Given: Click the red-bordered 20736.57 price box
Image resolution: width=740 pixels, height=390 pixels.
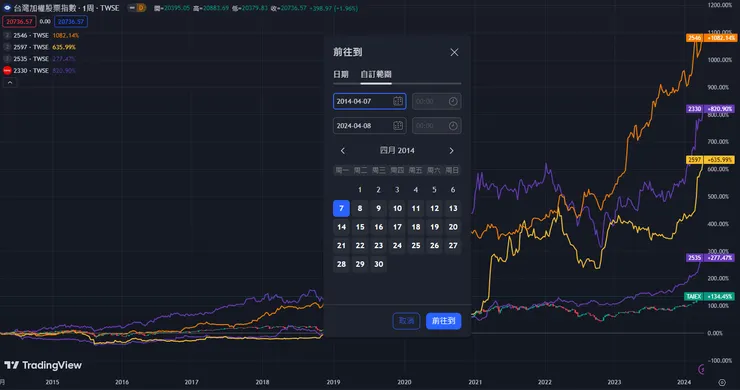Looking at the screenshot, I should [x=19, y=22].
